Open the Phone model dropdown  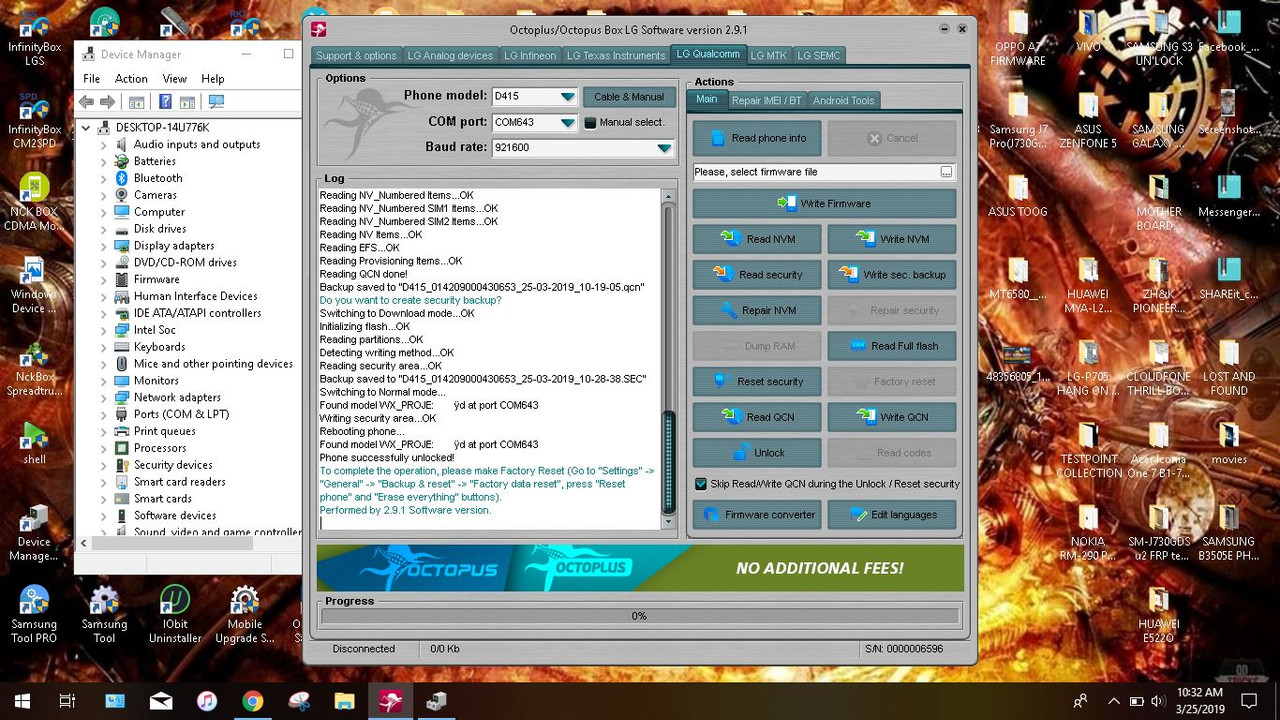tap(567, 97)
